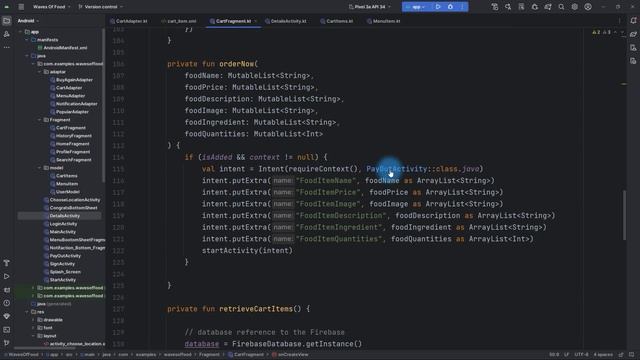This screenshot has width=640, height=360.
Task: Open the Problems tool window
Action: (7, 303)
